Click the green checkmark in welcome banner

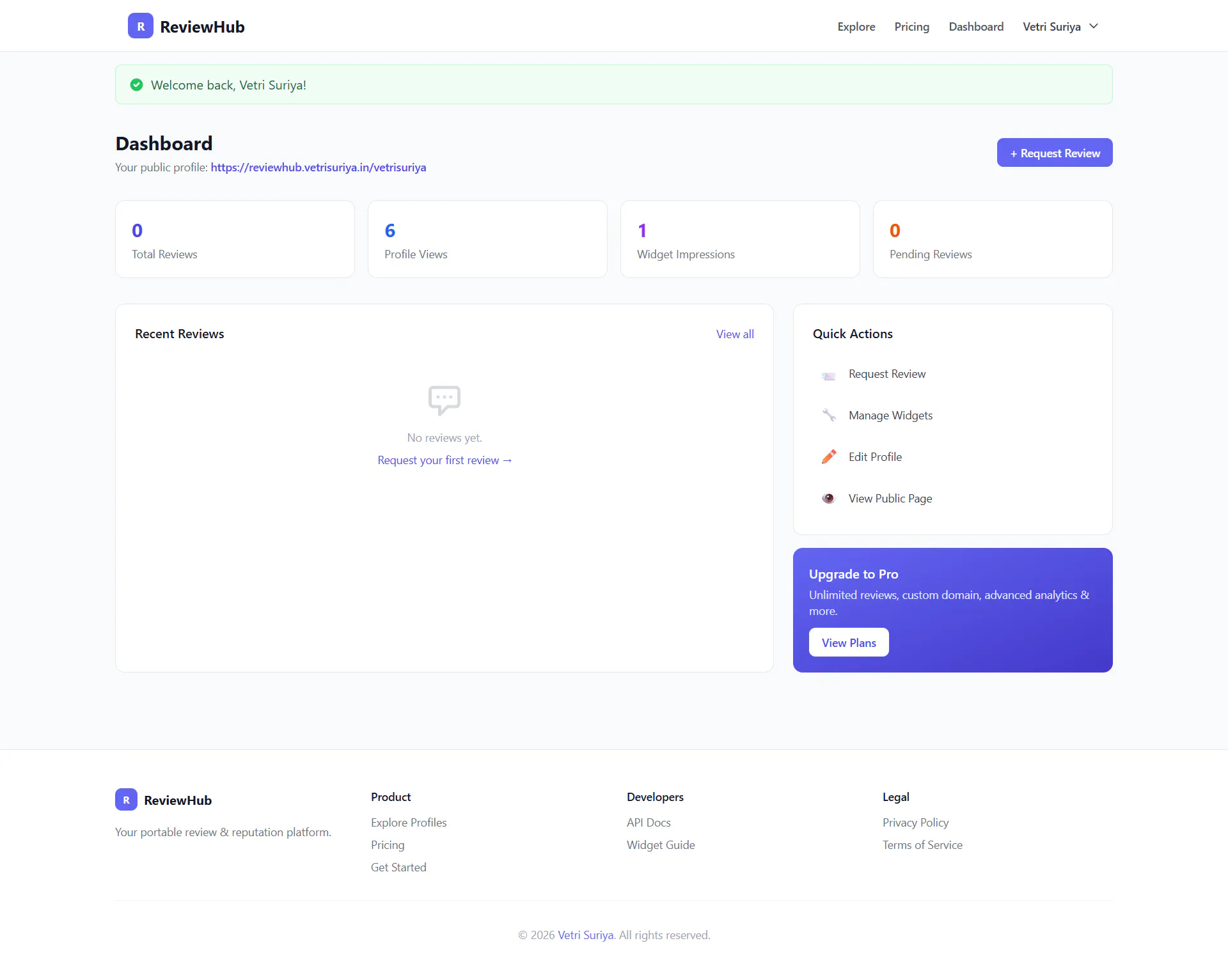[136, 84]
